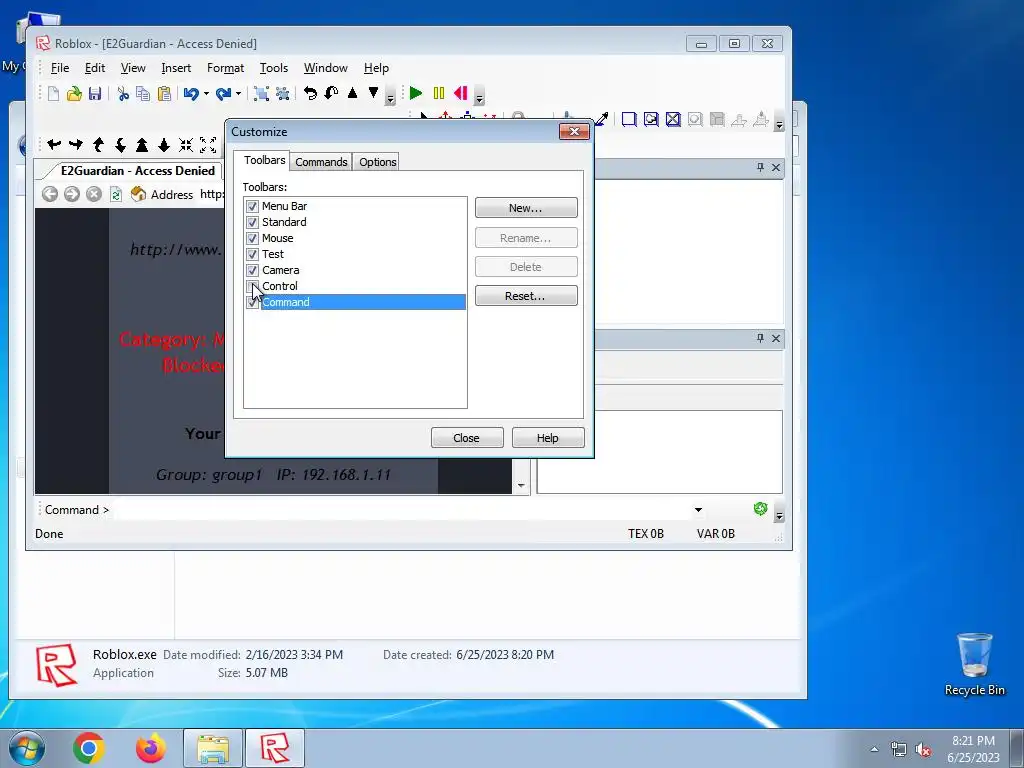Viewport: 1024px width, 768px height.
Task: Redo the action with the blue arrow
Action: (223, 94)
